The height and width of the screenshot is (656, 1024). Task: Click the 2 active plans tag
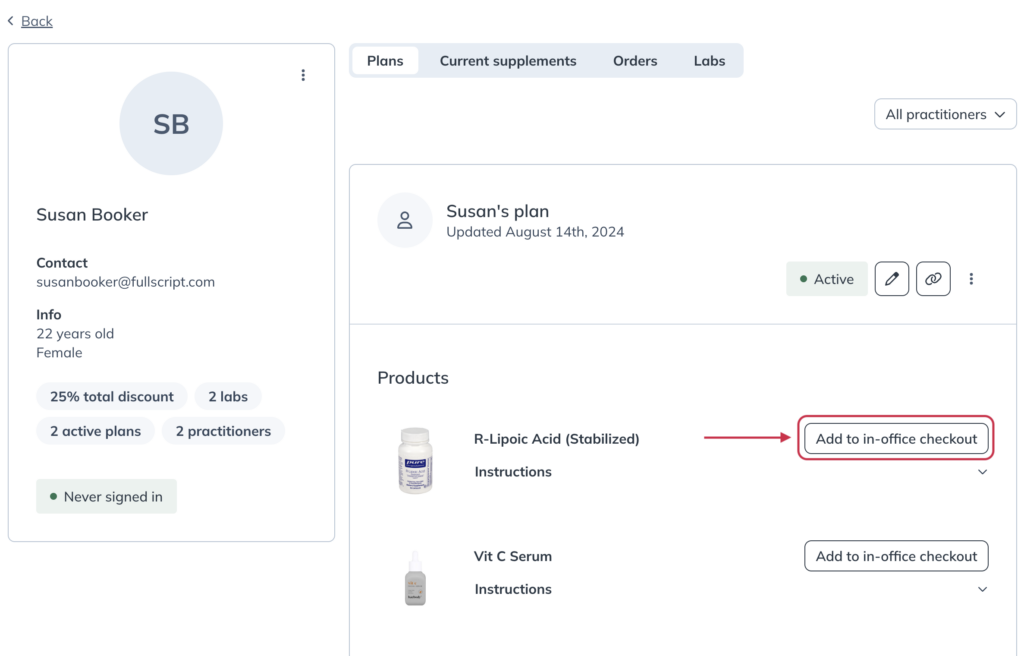[95, 431]
